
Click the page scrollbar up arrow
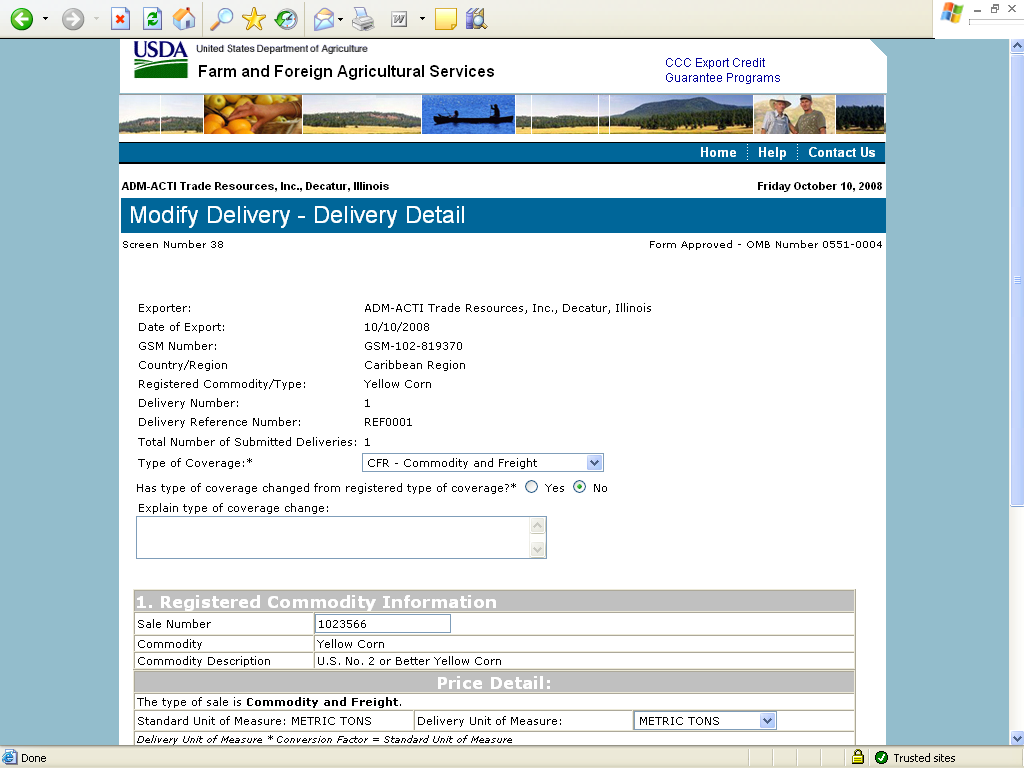1017,46
